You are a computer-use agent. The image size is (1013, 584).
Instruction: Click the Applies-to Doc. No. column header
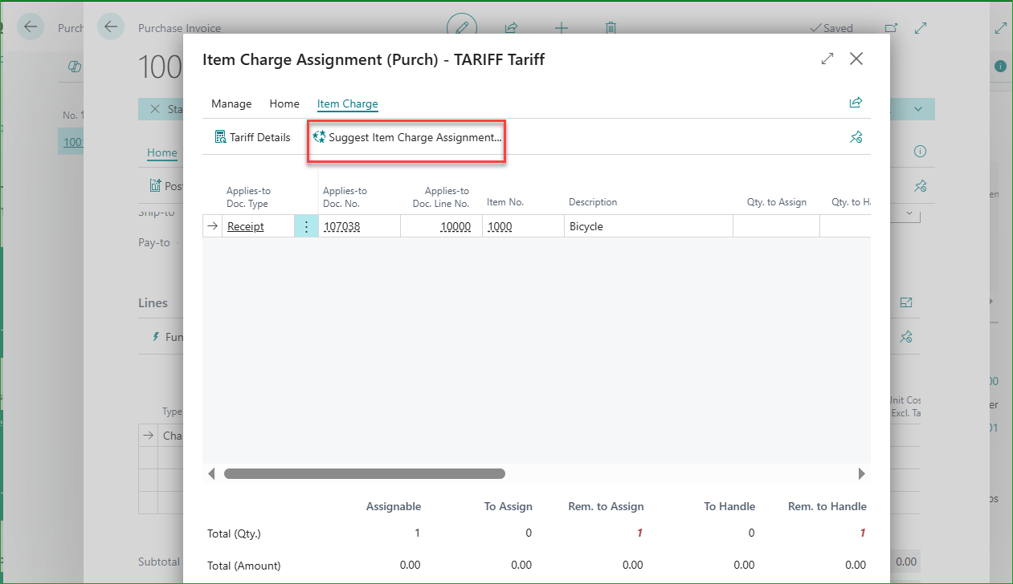tap(345, 197)
